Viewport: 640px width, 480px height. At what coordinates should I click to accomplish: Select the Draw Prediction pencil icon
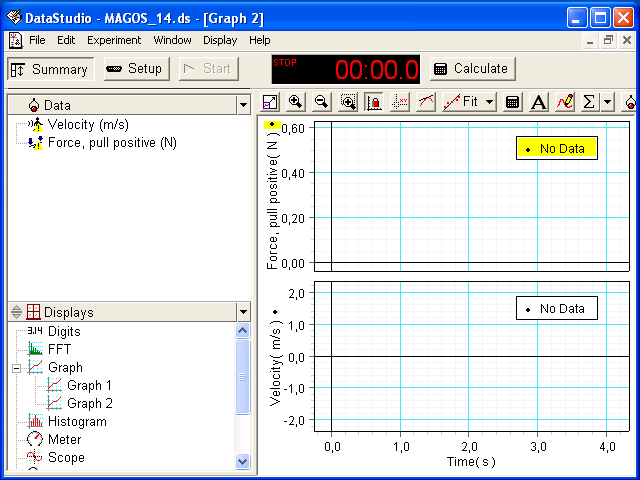pos(564,102)
